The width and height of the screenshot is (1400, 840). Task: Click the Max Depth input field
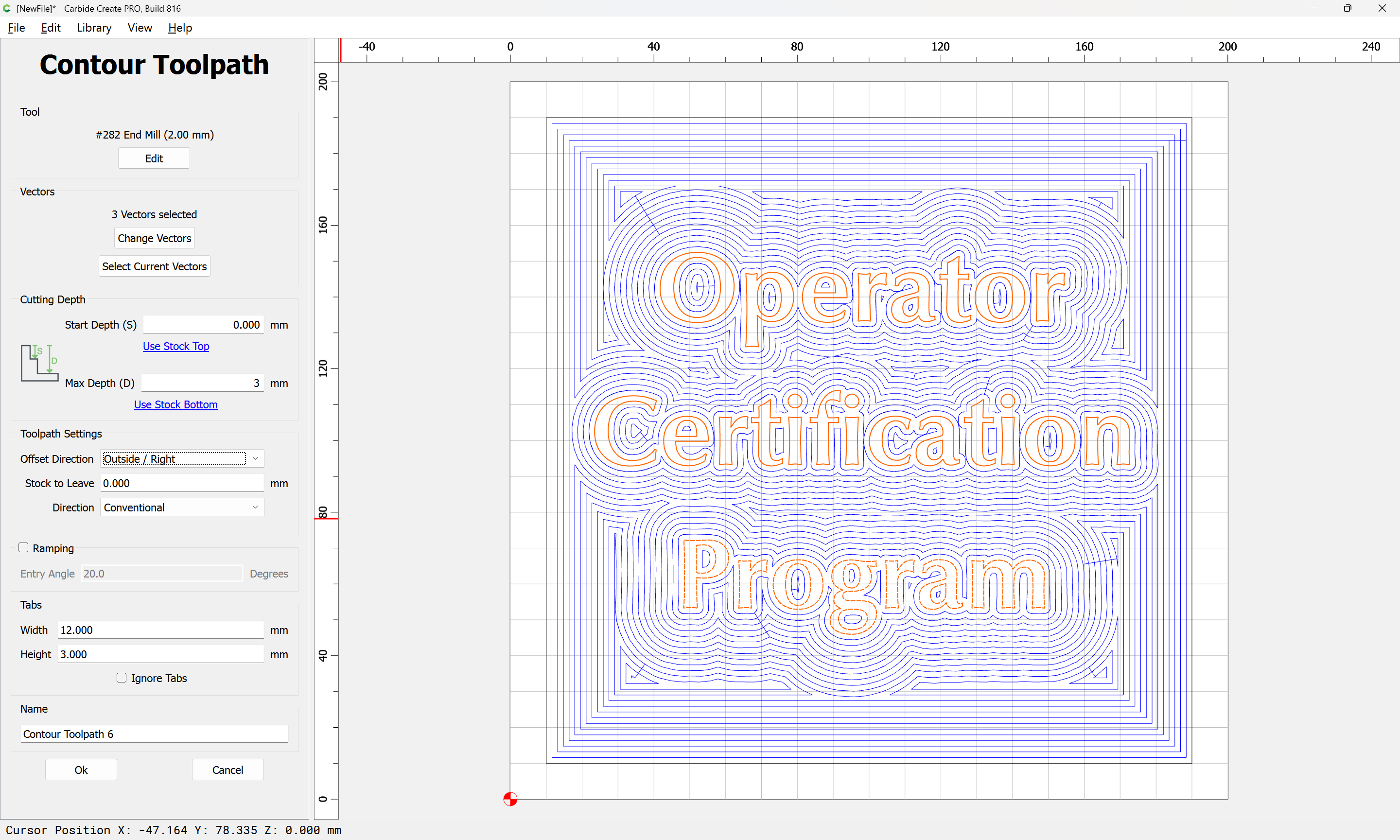pos(203,383)
